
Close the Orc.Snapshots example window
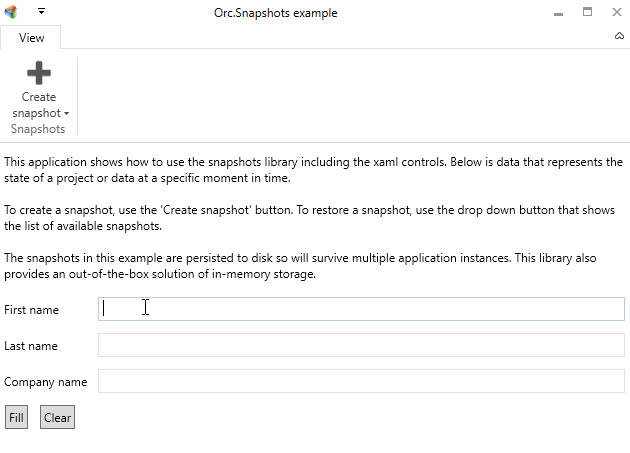(617, 12)
